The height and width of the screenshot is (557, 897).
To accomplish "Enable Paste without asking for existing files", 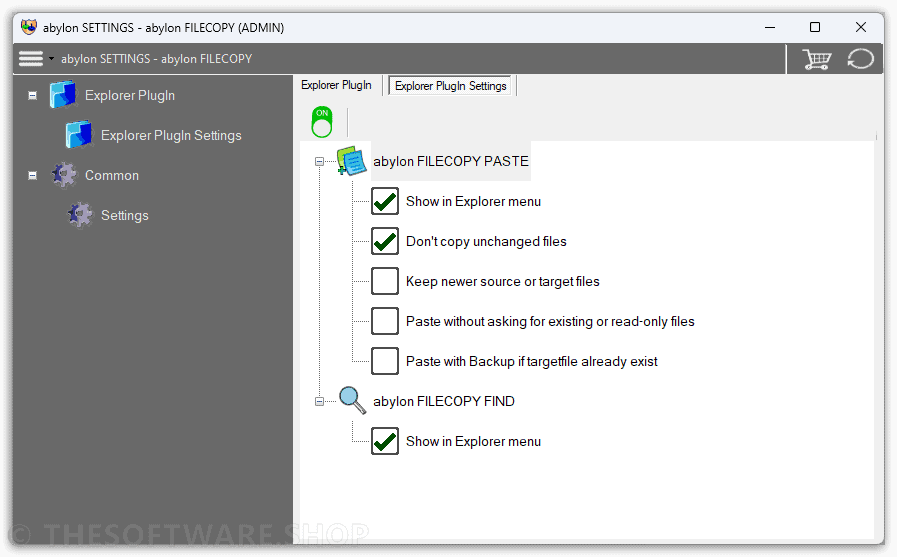I will (x=385, y=321).
